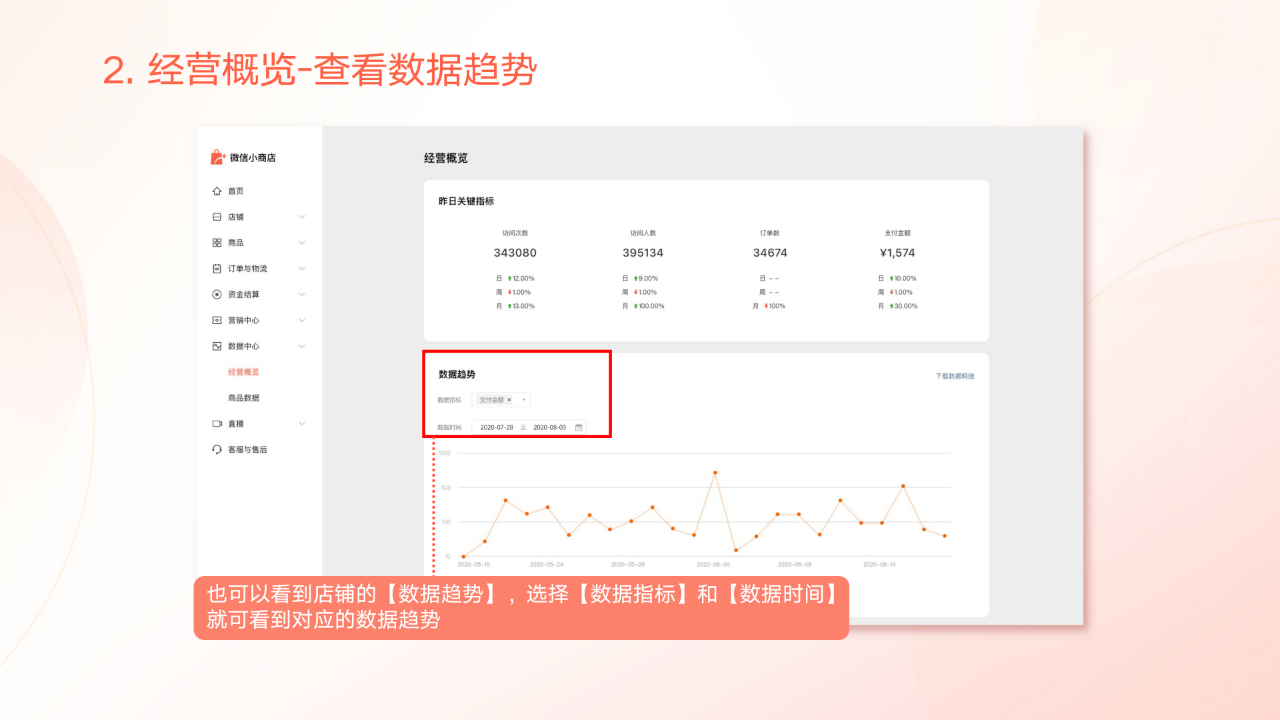Click the 昨日关键指标 card title
1280x720 pixels.
point(466,201)
